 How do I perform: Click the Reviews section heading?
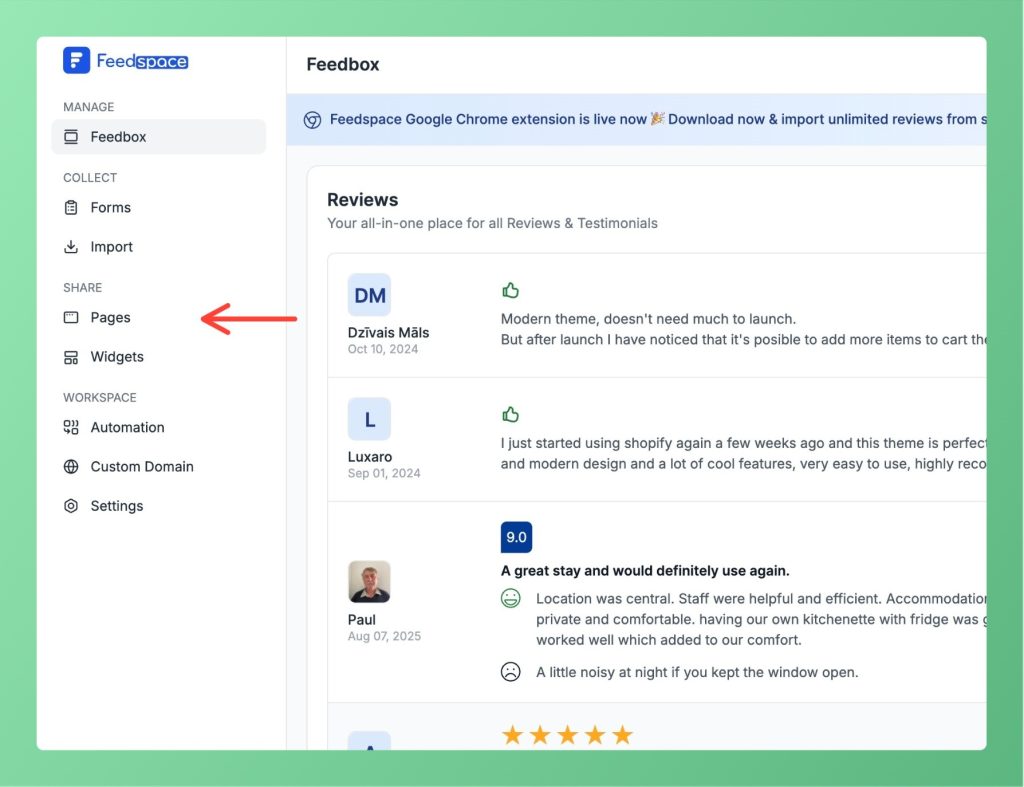pyautogui.click(x=362, y=200)
